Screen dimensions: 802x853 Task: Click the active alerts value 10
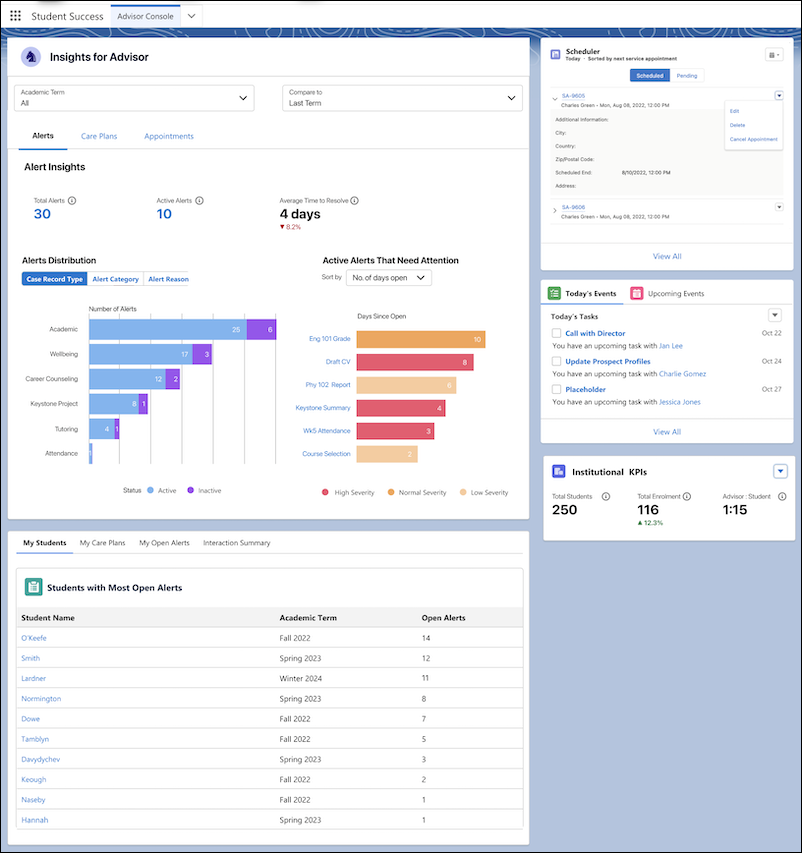click(164, 214)
